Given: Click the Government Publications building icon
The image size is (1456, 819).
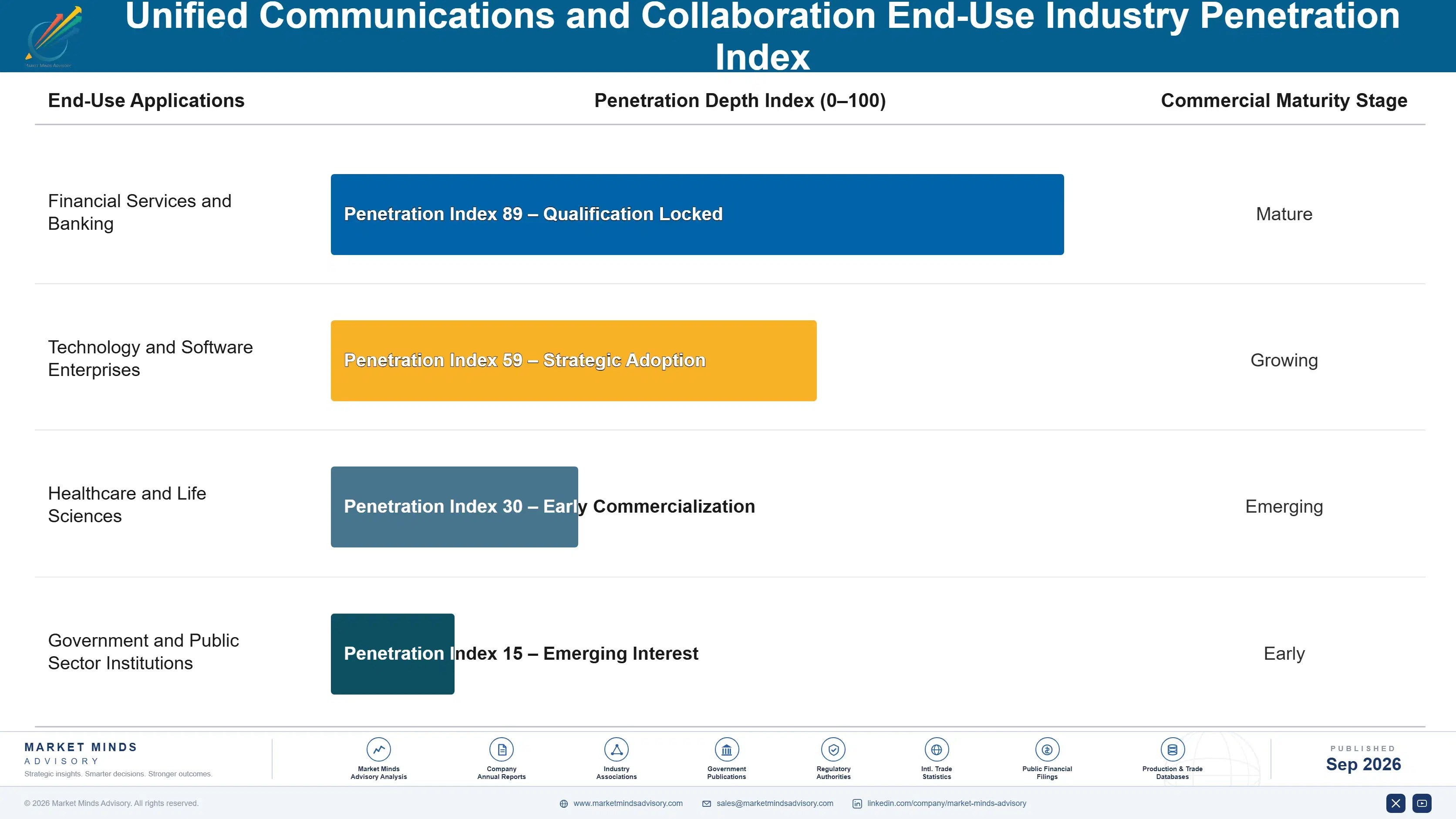Looking at the screenshot, I should [726, 749].
